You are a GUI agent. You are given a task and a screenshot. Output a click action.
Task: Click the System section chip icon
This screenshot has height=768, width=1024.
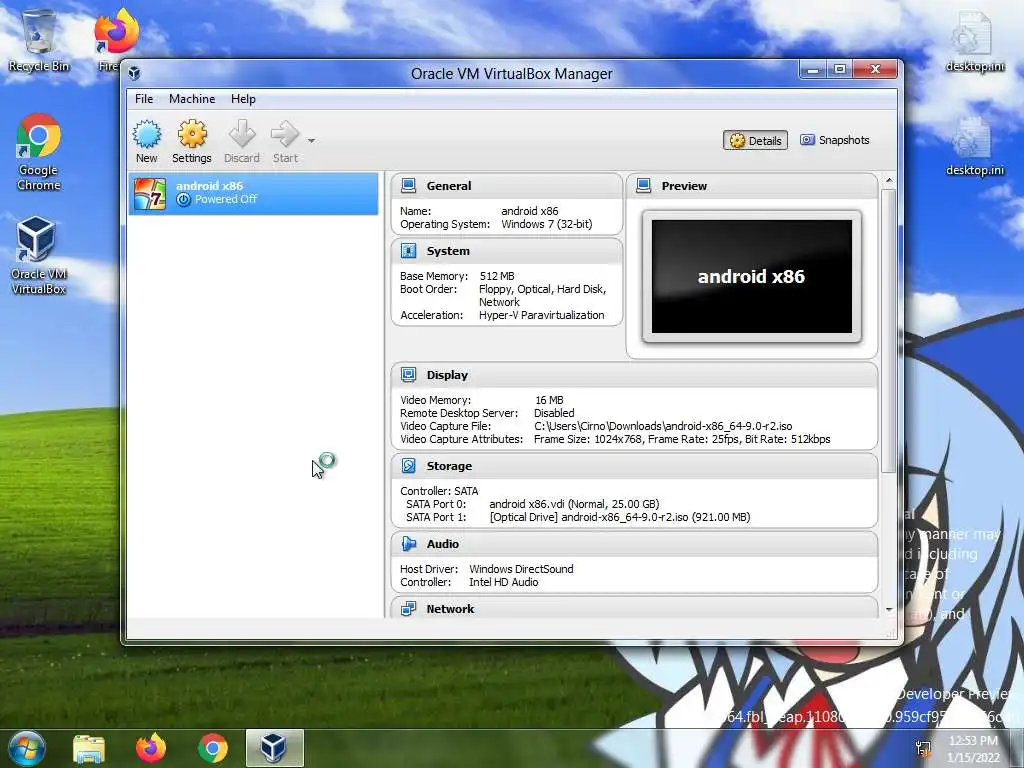[x=409, y=251]
